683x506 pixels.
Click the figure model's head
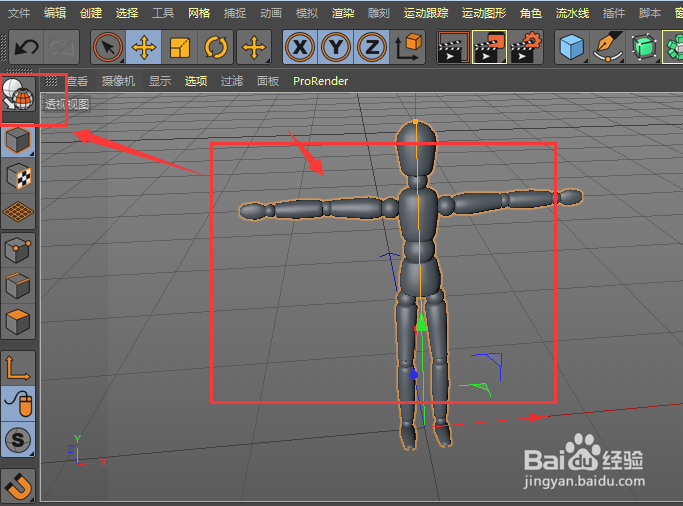tap(416, 148)
